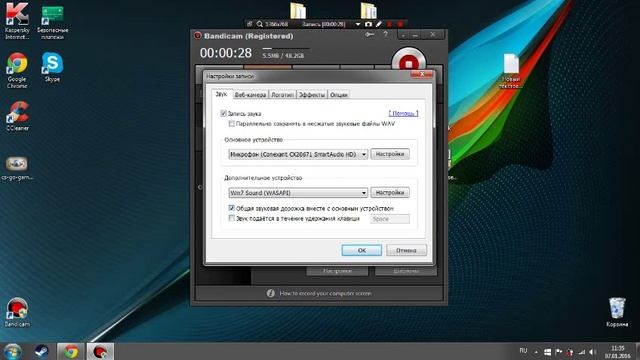Switch to the Опции tab
The image size is (640, 360).
tap(339, 95)
